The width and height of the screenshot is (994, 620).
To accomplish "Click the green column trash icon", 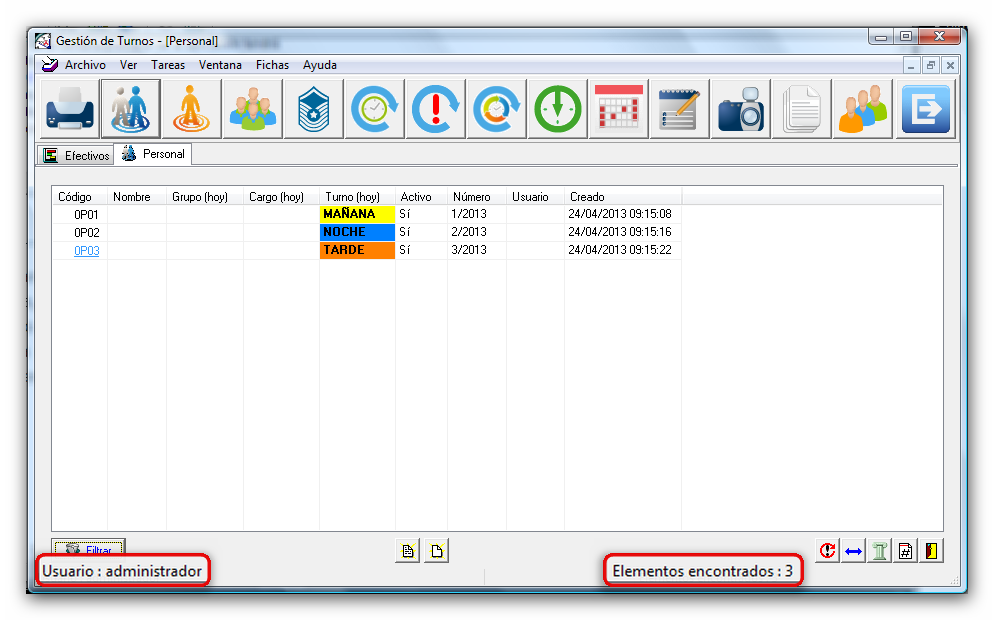I will [879, 551].
